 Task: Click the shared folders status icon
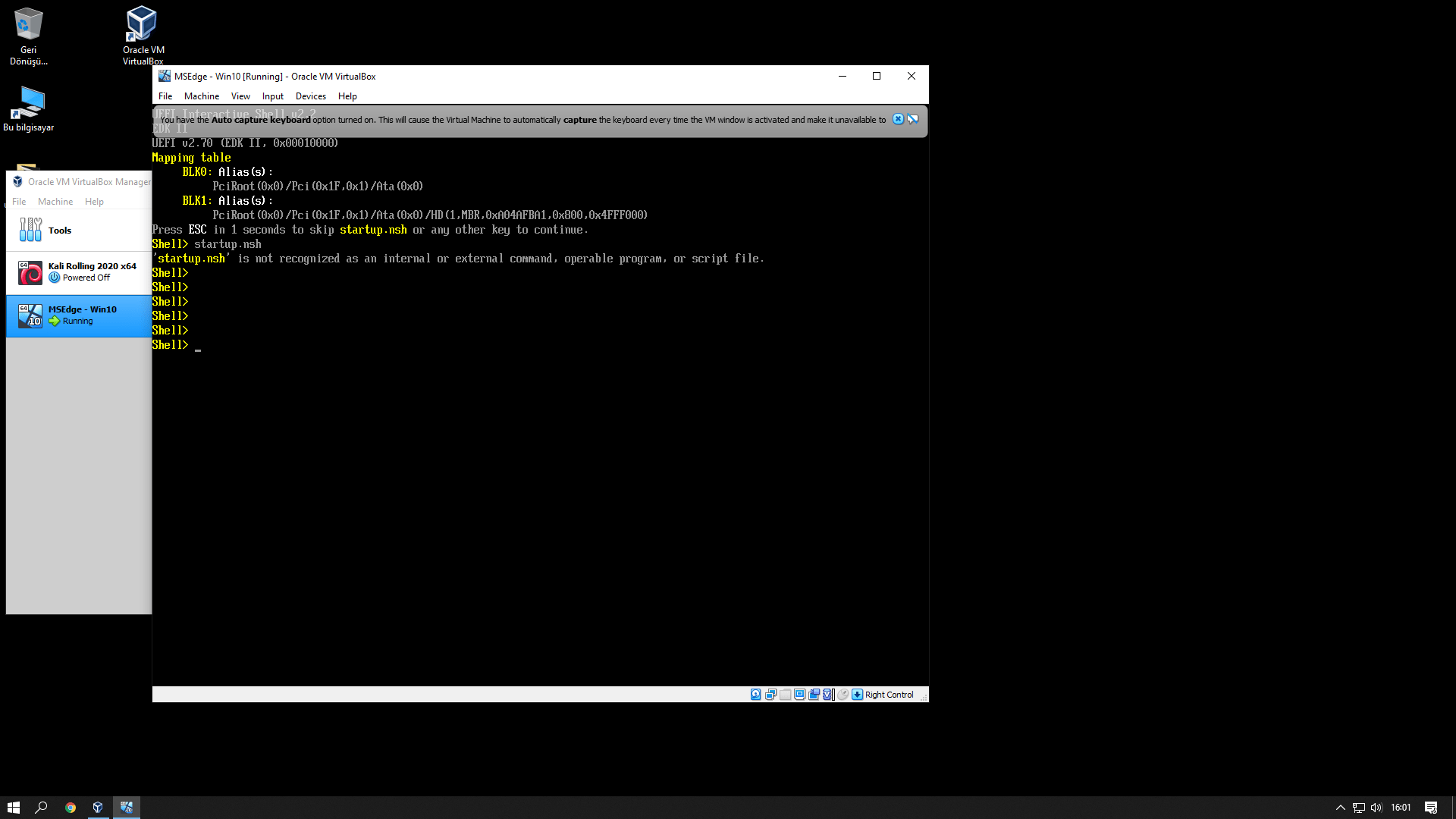click(x=785, y=695)
